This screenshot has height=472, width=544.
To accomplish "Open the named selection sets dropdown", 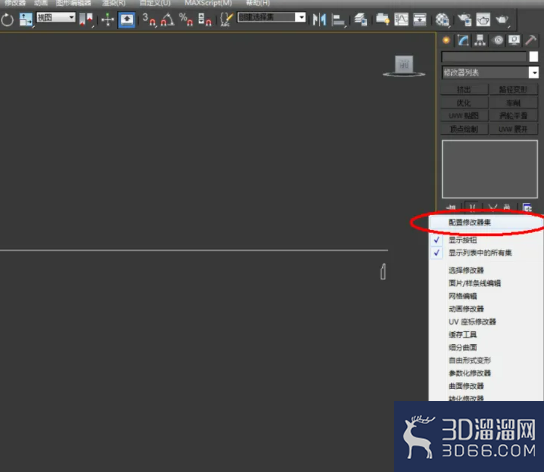I will pyautogui.click(x=271, y=17).
